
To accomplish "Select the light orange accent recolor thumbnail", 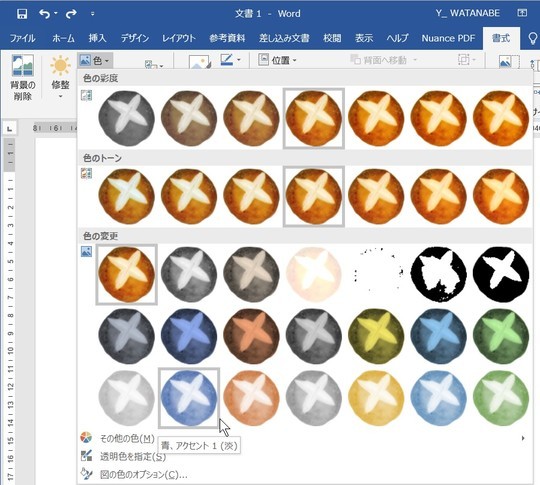I will [x=251, y=398].
